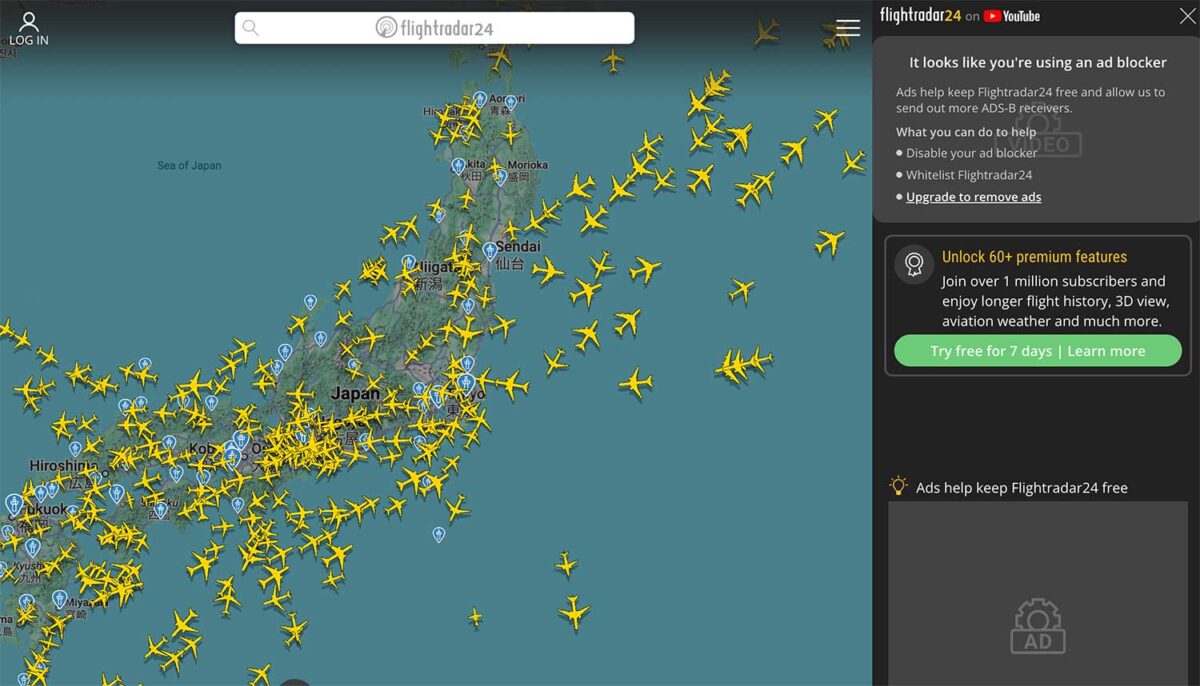
Task: Focus the Flightradar24 search field
Action: pyautogui.click(x=434, y=28)
